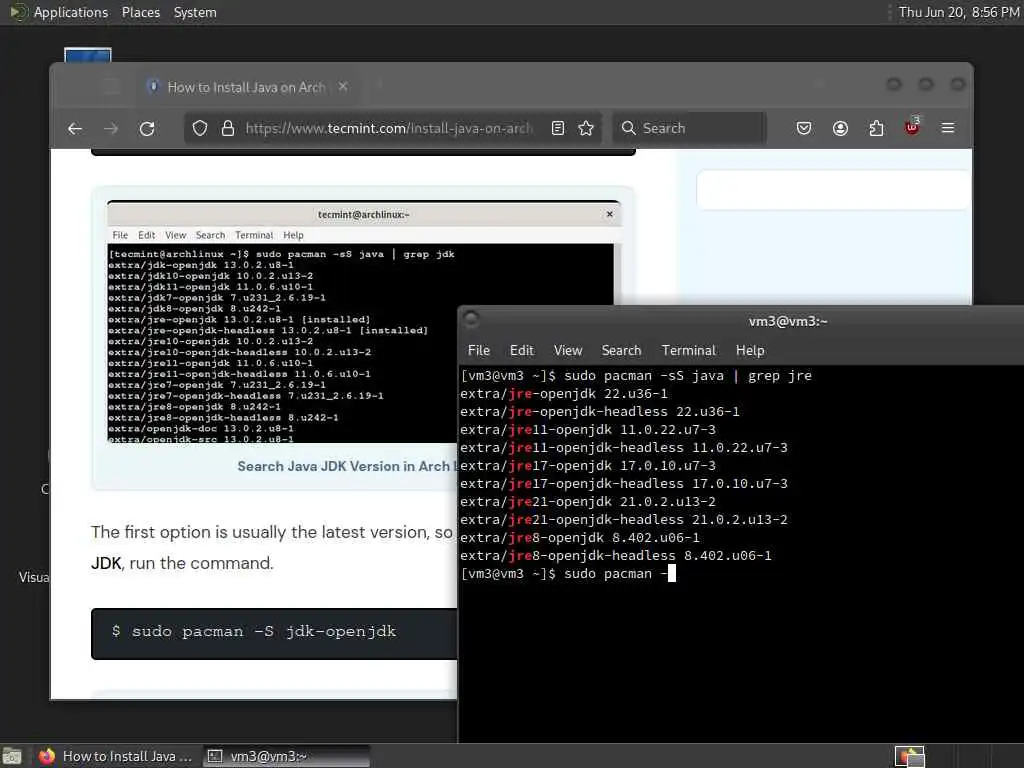This screenshot has width=1024, height=768.
Task: Click the Firefox URL address field
Action: pyautogui.click(x=389, y=128)
